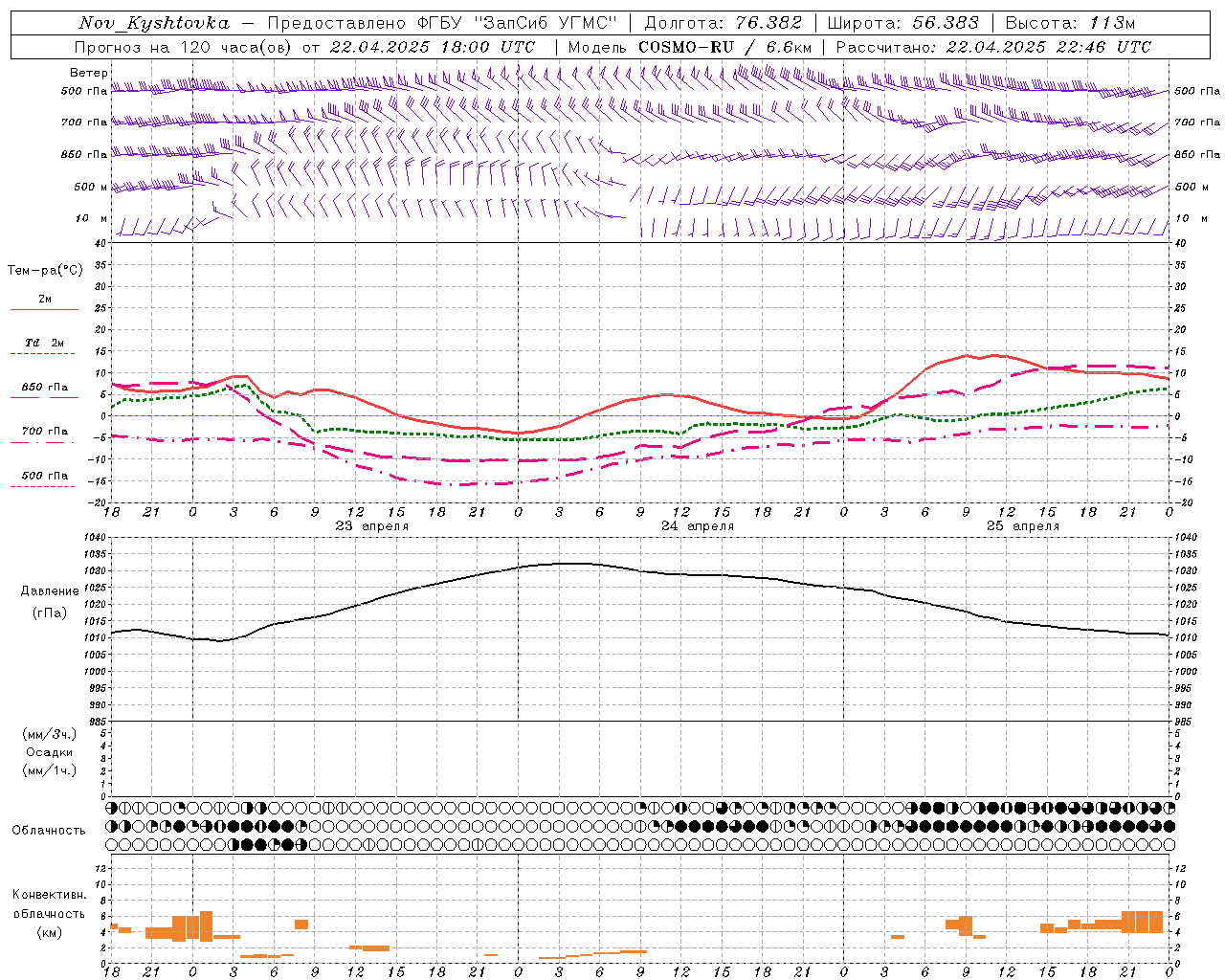Click "700 гПа" entry in temperature legend

(x=45, y=432)
